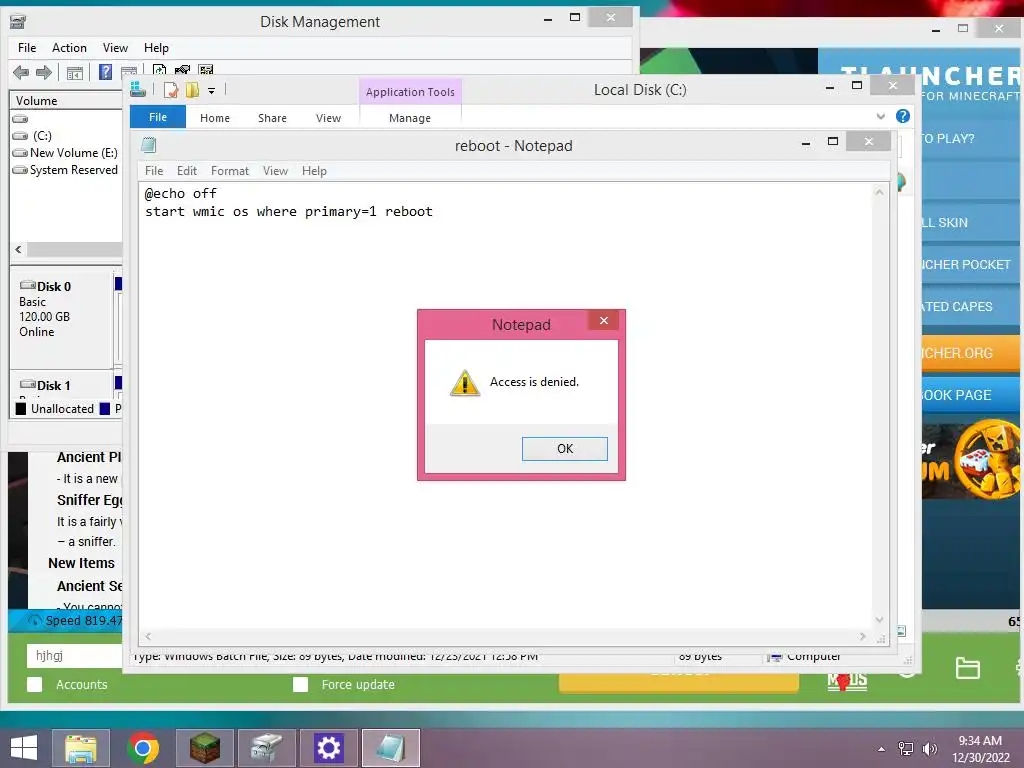Select the System Reserved volume row
The width and height of the screenshot is (1024, 768).
pyautogui.click(x=65, y=170)
